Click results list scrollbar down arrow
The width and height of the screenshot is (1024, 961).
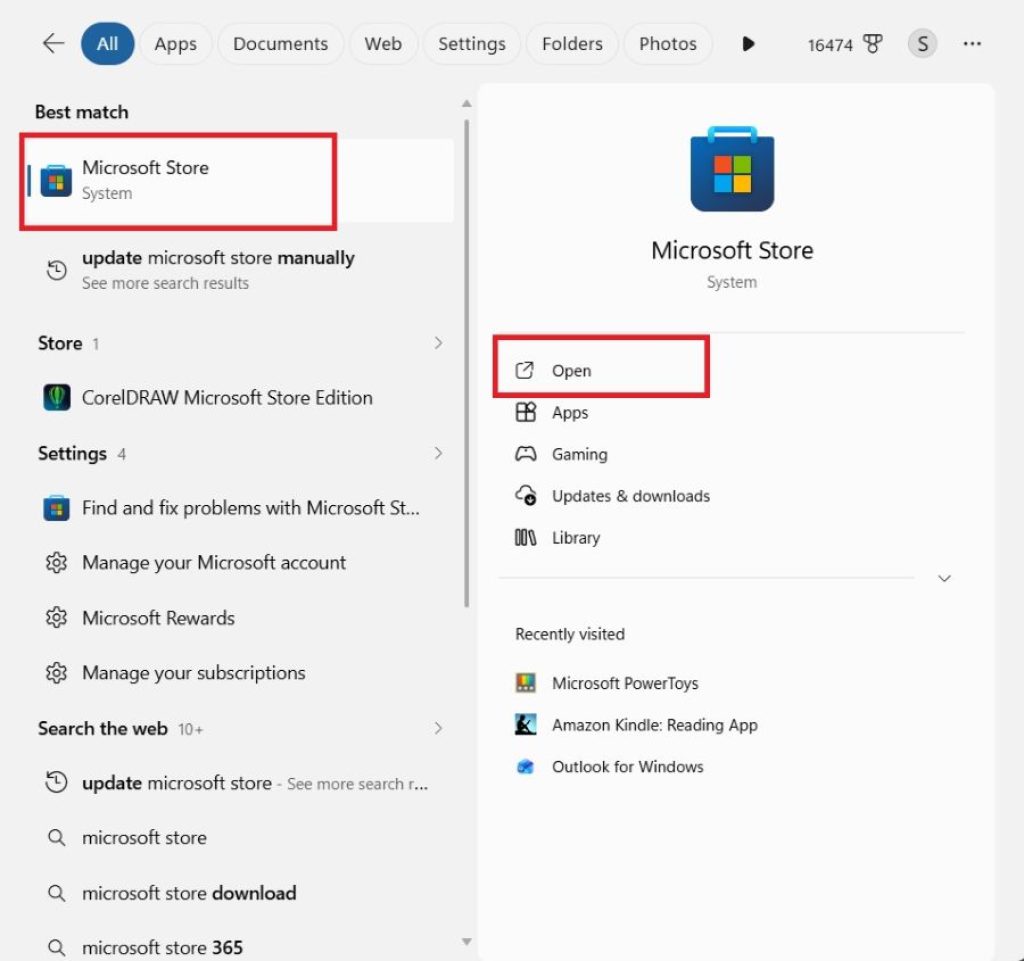[x=466, y=941]
